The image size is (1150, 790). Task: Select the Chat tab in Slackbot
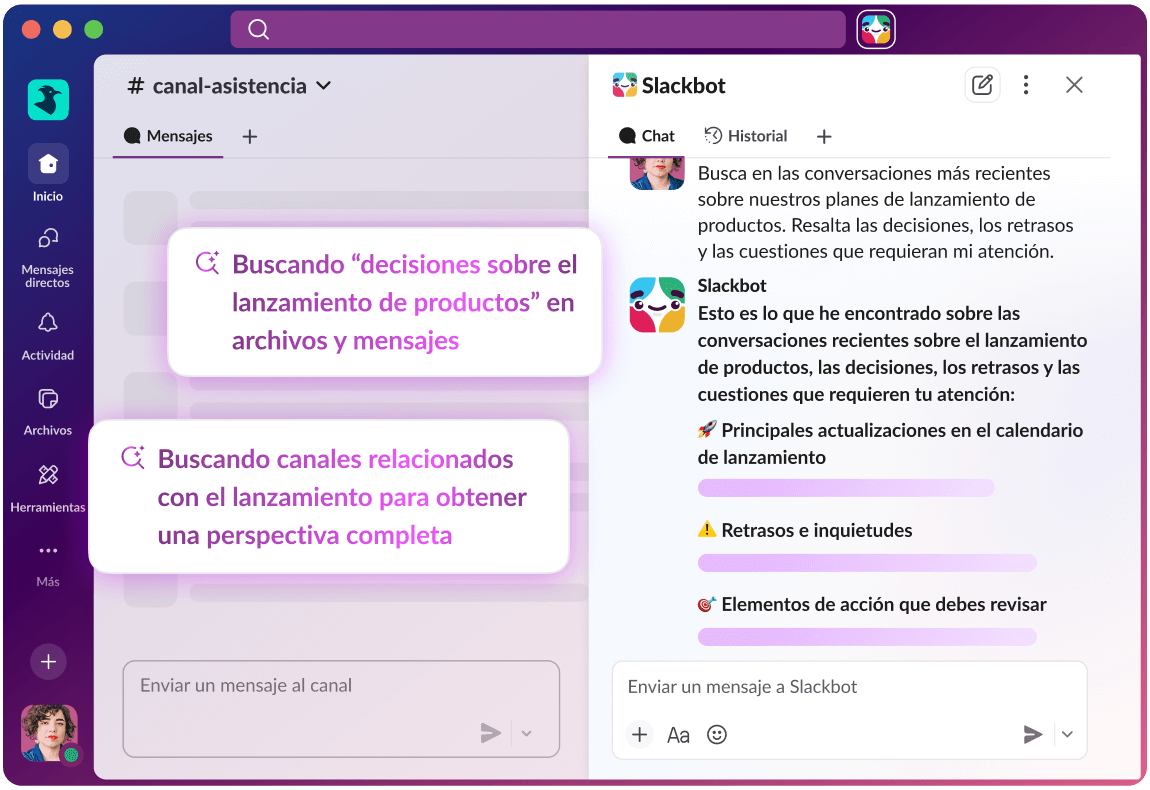[647, 136]
